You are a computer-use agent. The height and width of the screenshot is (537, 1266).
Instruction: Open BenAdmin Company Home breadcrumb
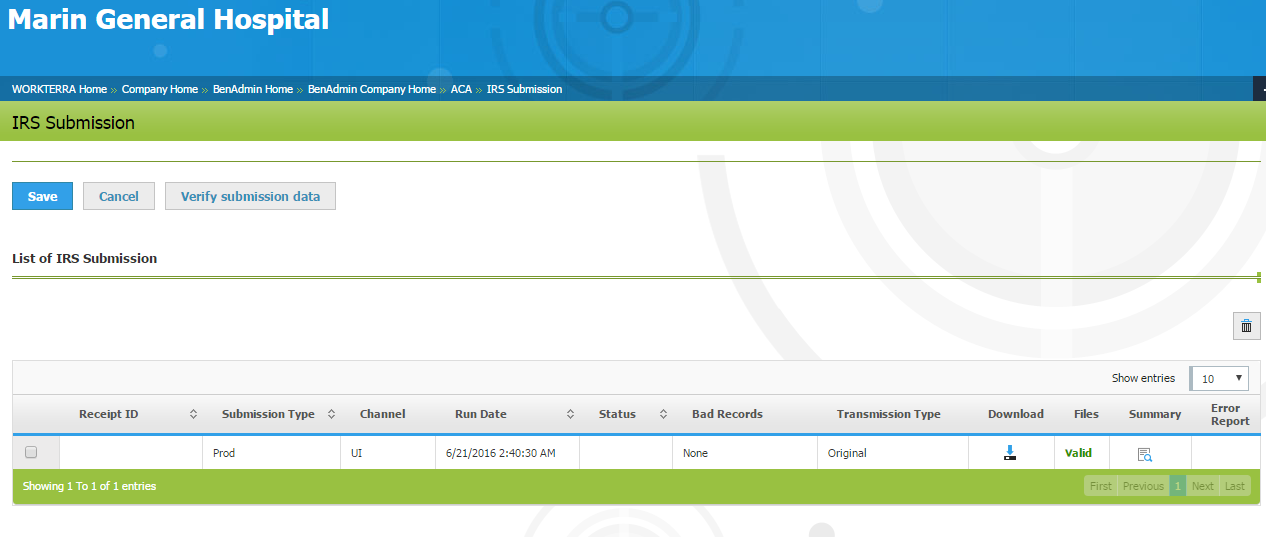tap(372, 89)
